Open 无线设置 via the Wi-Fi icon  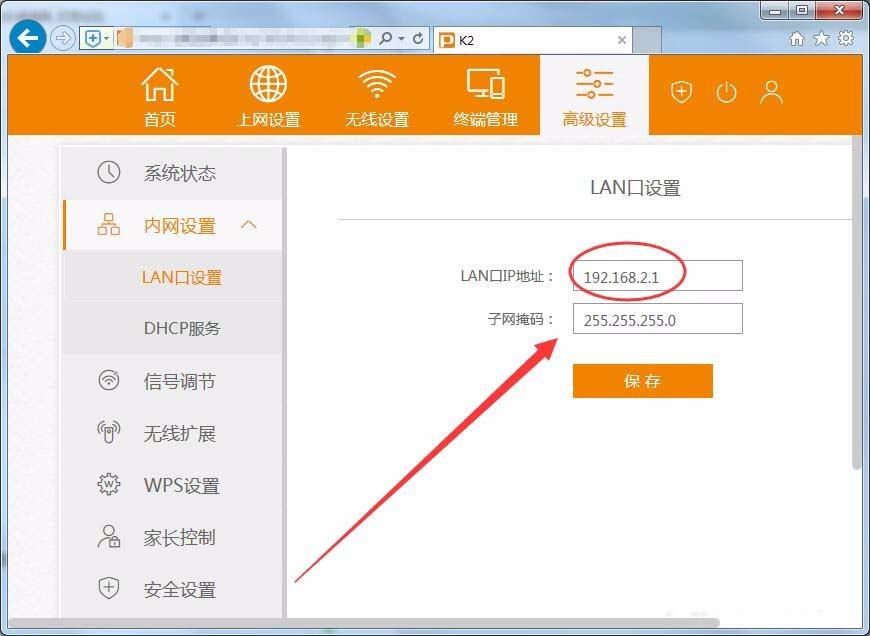(376, 85)
